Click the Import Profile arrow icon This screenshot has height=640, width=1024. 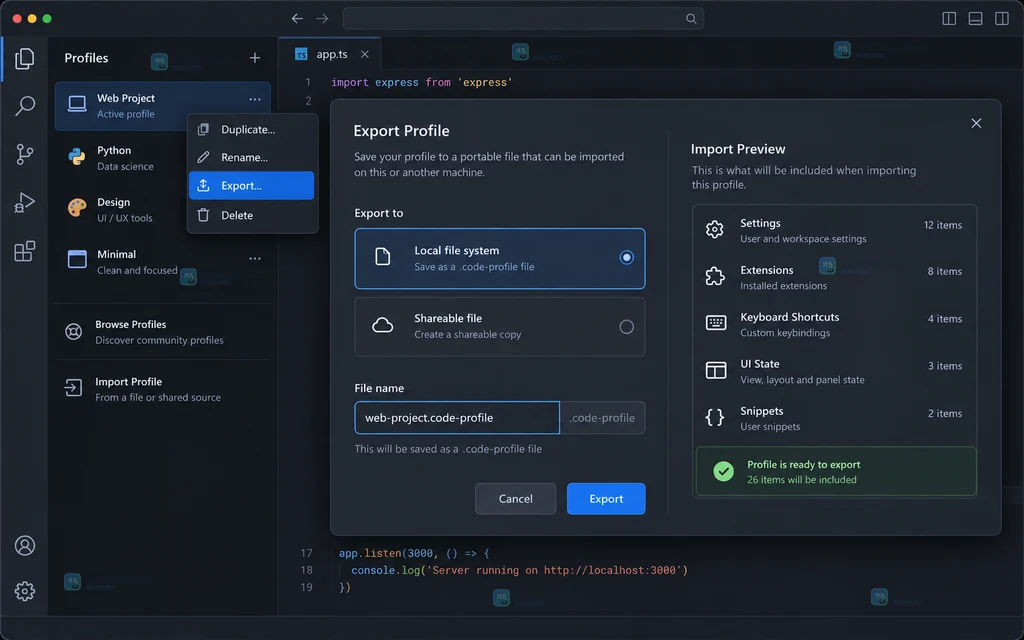click(x=74, y=388)
